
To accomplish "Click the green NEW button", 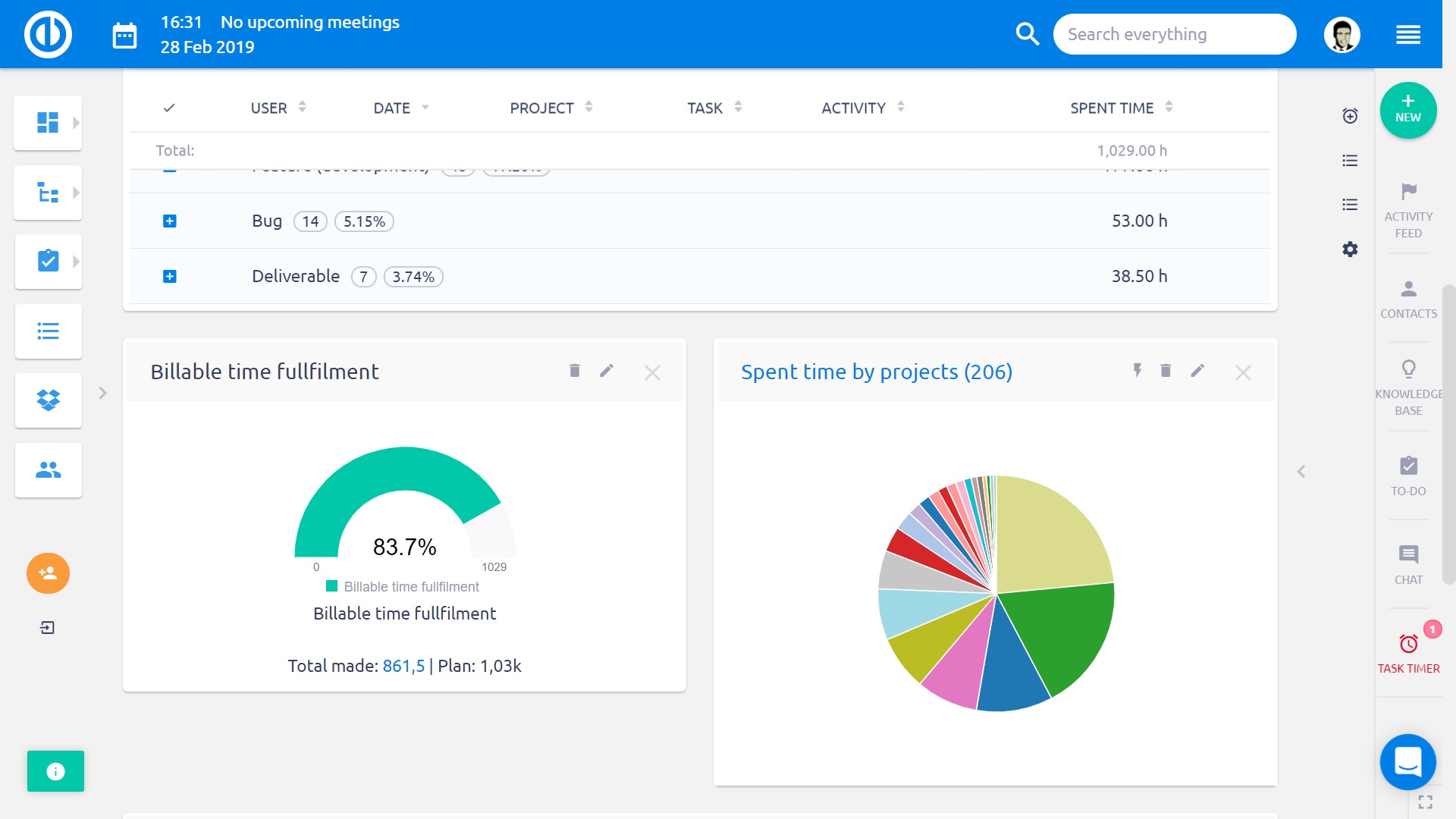I will pos(1408,111).
